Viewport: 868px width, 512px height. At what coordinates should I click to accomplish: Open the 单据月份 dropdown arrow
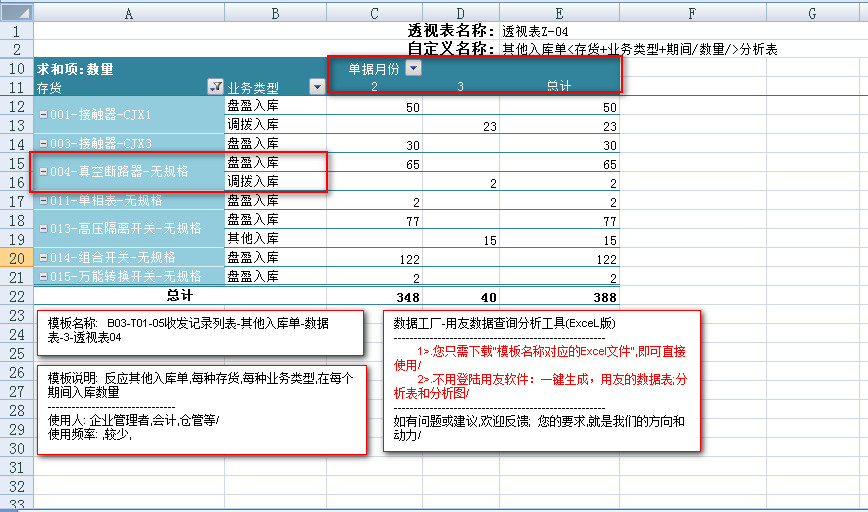point(414,68)
